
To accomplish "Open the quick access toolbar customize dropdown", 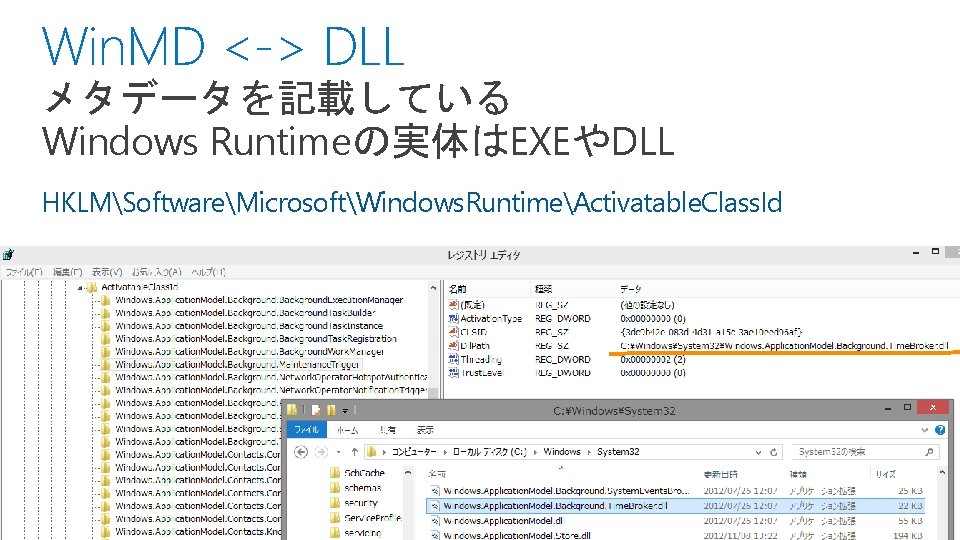I will coord(345,410).
